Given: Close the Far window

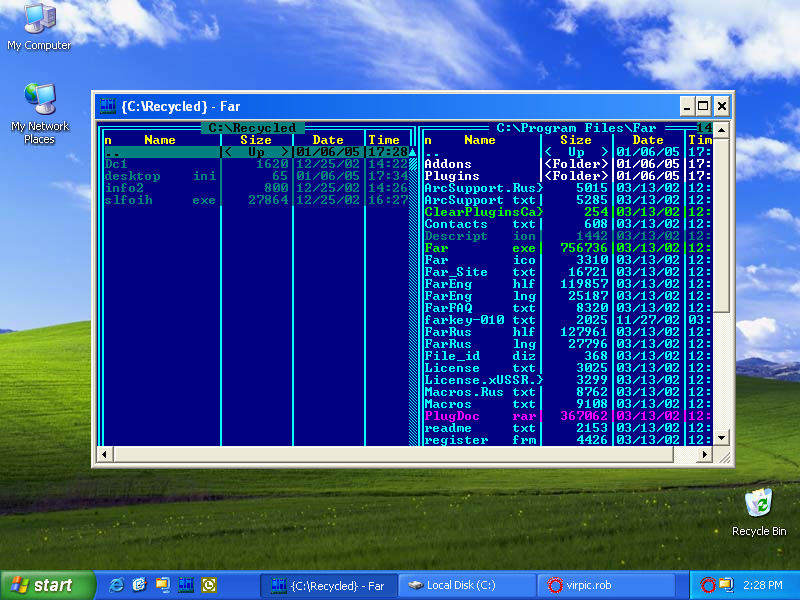Looking at the screenshot, I should (x=721, y=106).
